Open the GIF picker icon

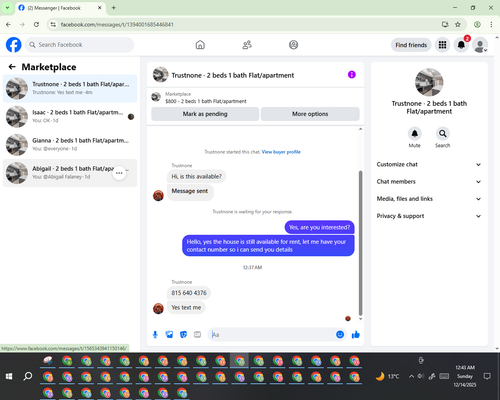coord(197,335)
